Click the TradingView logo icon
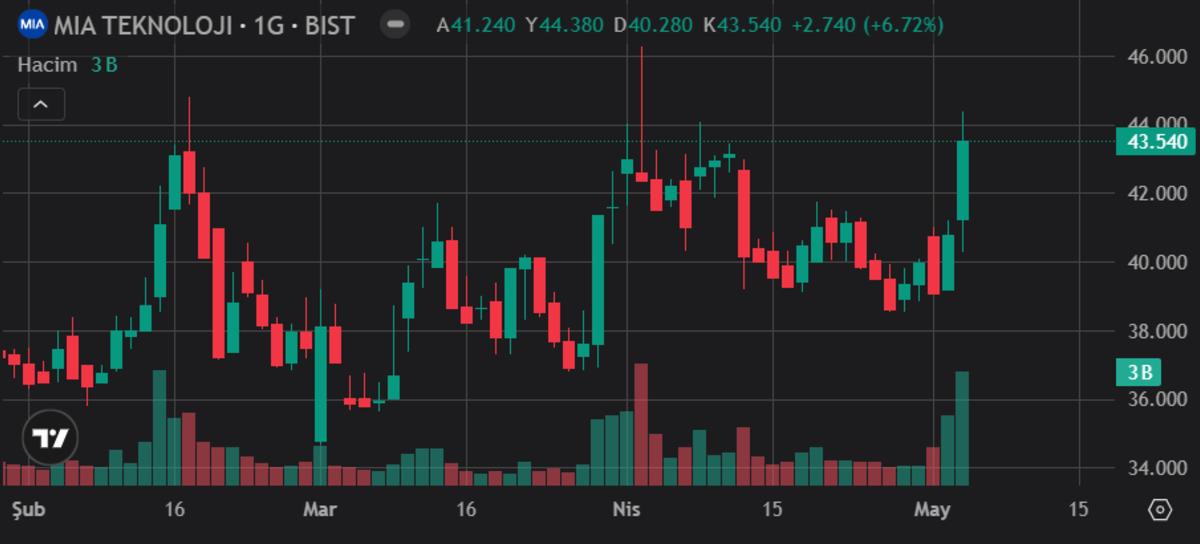The height and width of the screenshot is (544, 1200). (x=49, y=438)
